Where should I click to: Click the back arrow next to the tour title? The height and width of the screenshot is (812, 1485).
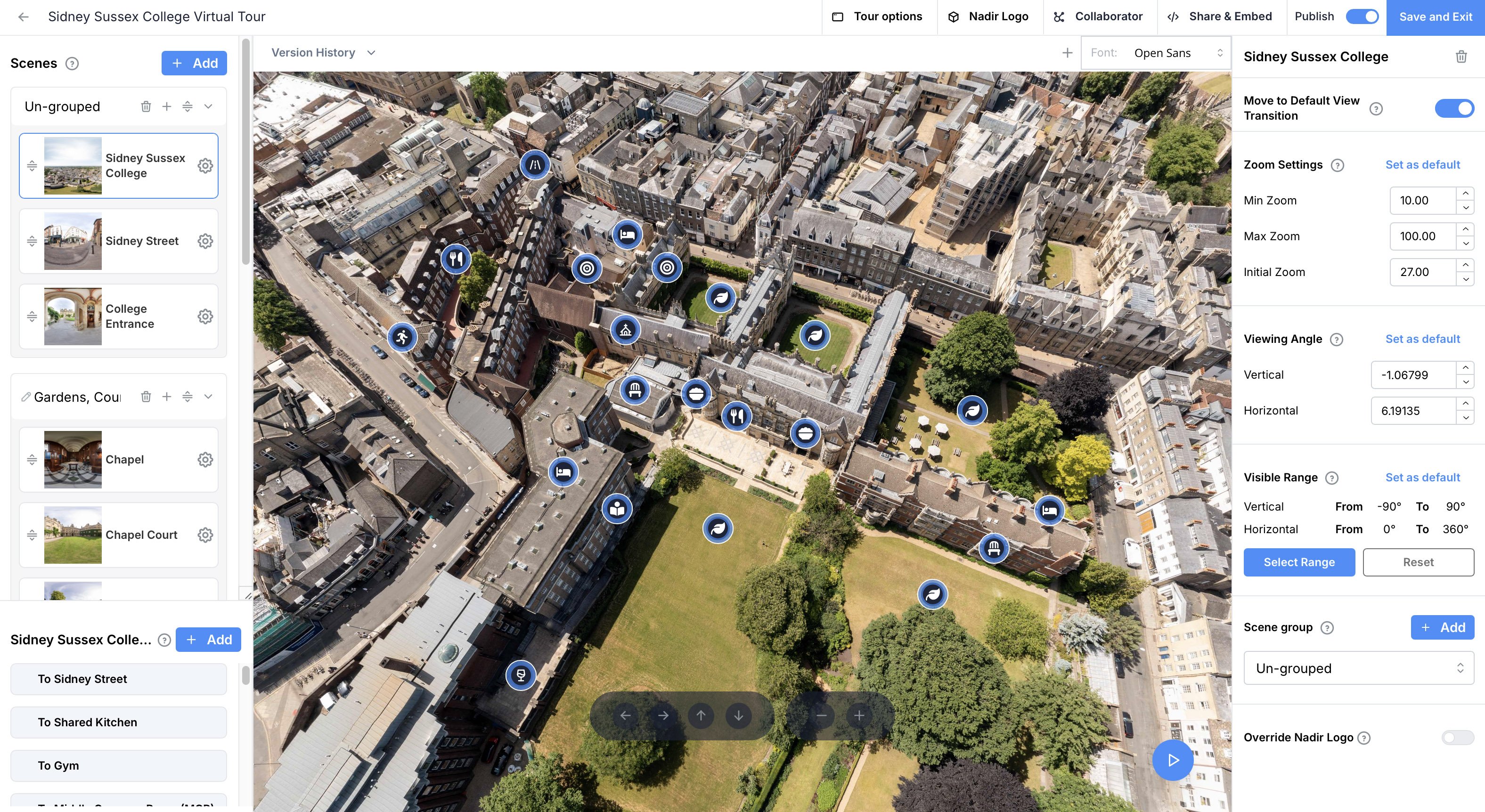tap(24, 16)
